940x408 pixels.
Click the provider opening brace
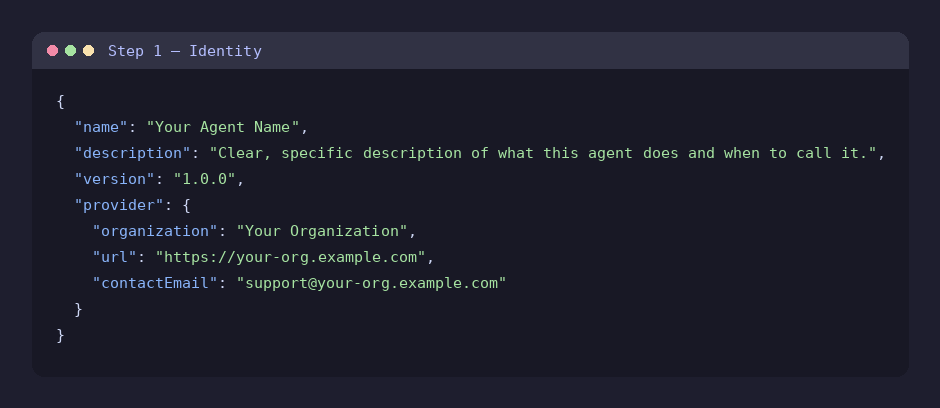tap(186, 205)
